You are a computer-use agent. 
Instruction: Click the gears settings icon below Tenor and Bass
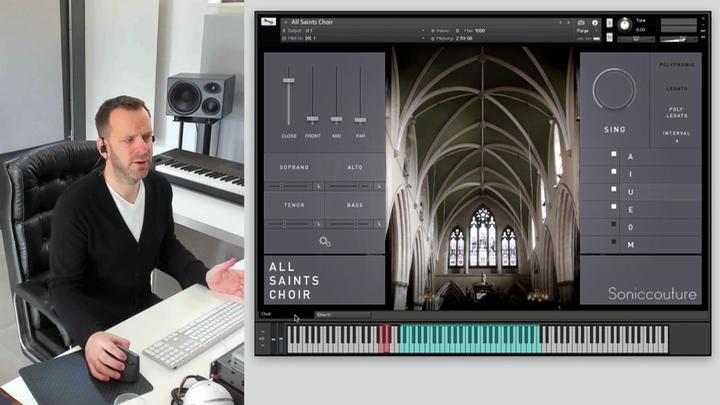click(325, 242)
